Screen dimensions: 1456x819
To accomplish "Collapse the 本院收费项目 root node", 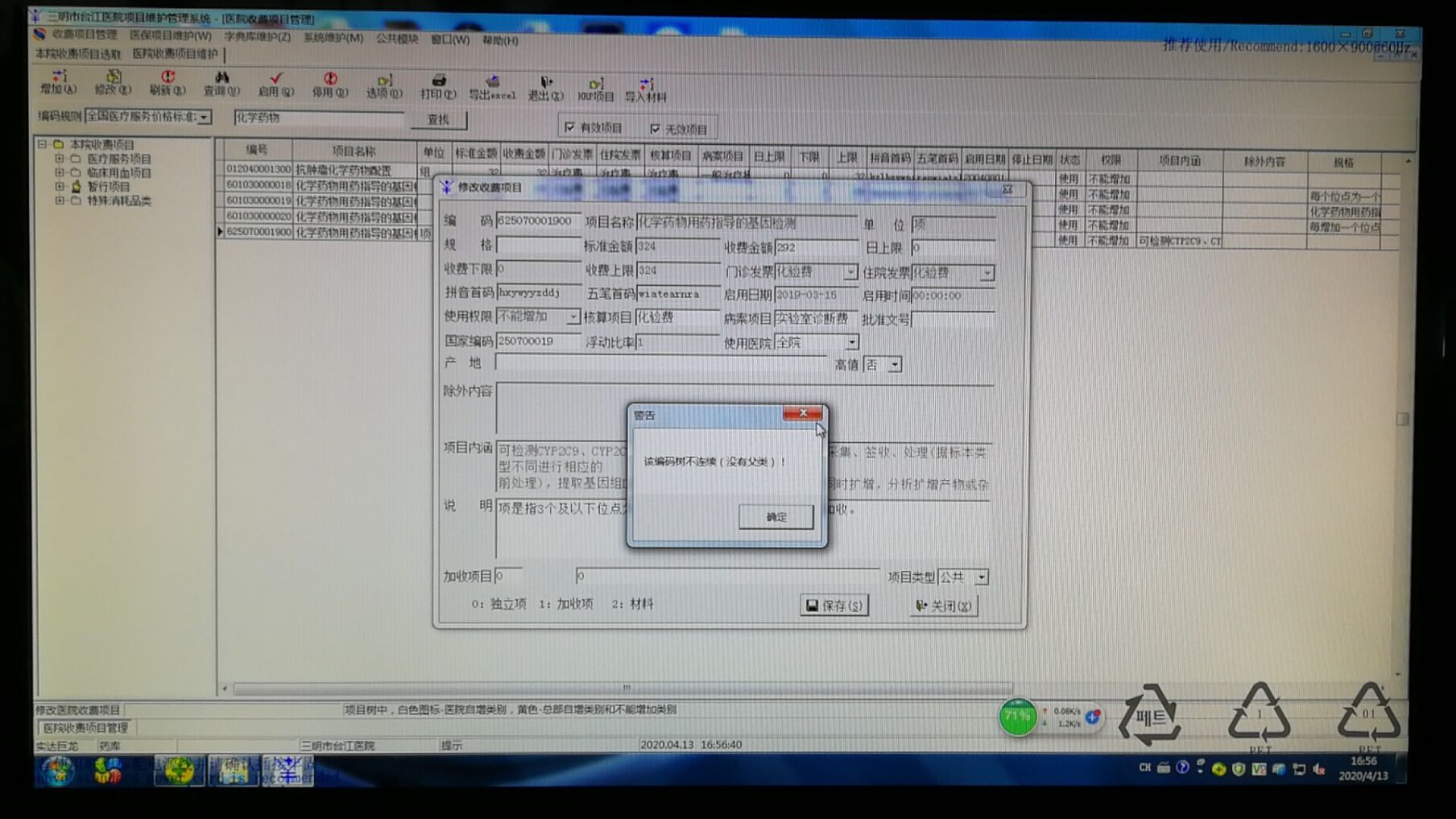I will 42,144.
